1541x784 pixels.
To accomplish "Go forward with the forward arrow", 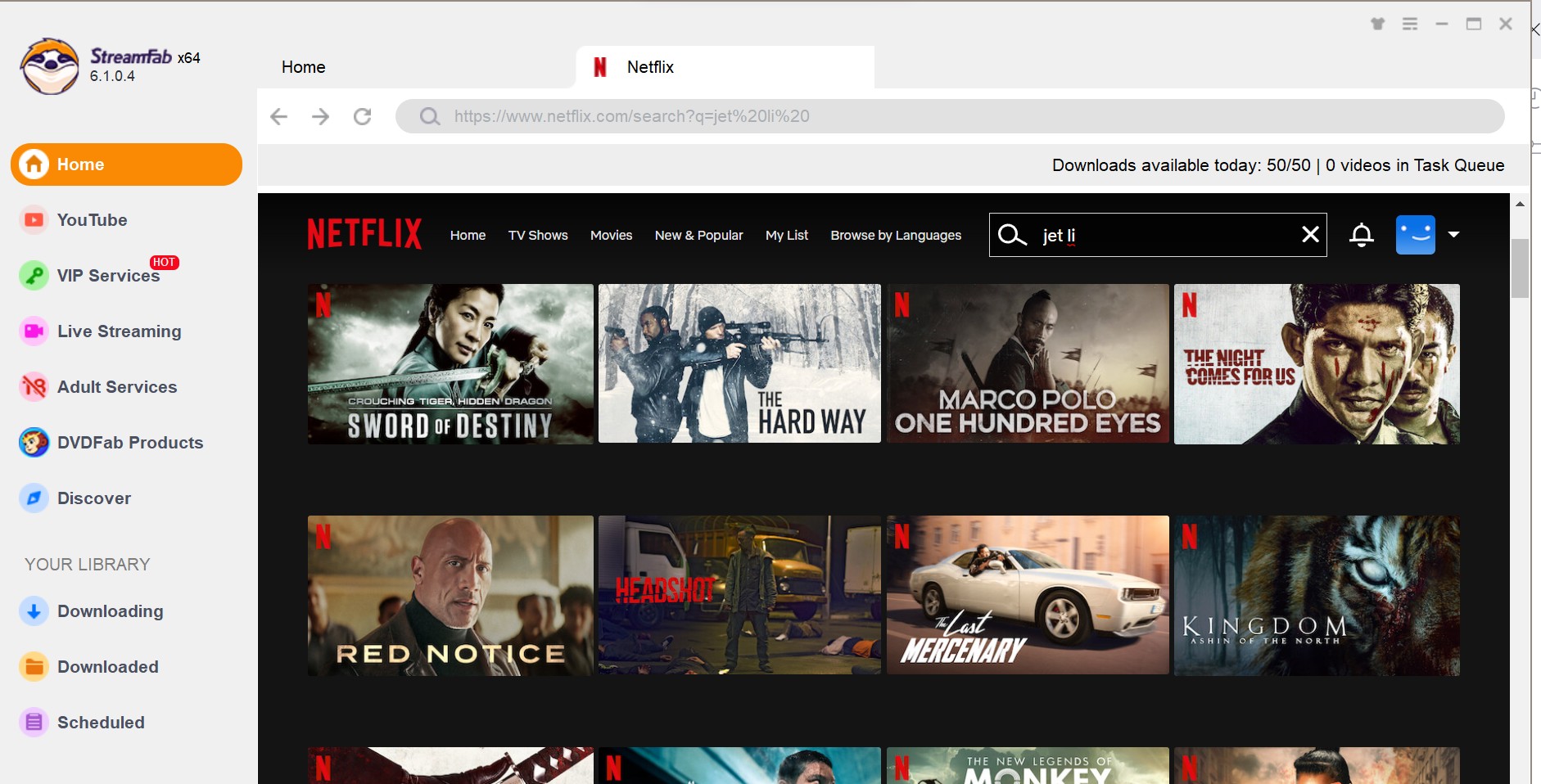I will tap(321, 116).
